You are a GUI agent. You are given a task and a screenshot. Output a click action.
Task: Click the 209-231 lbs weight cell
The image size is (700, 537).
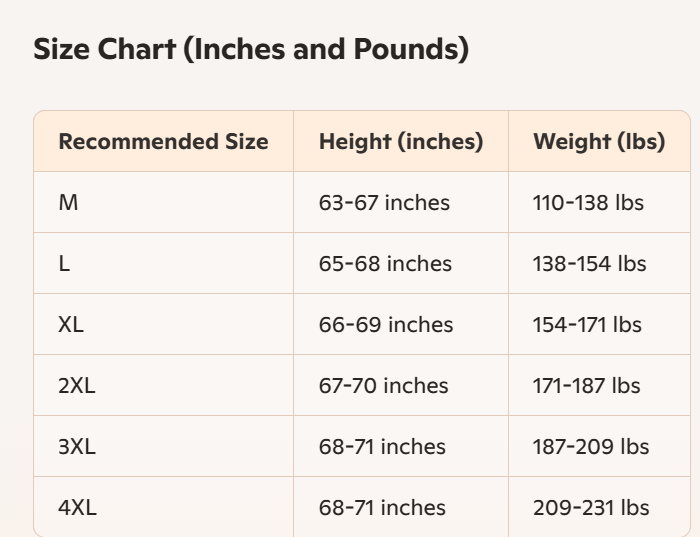(590, 508)
